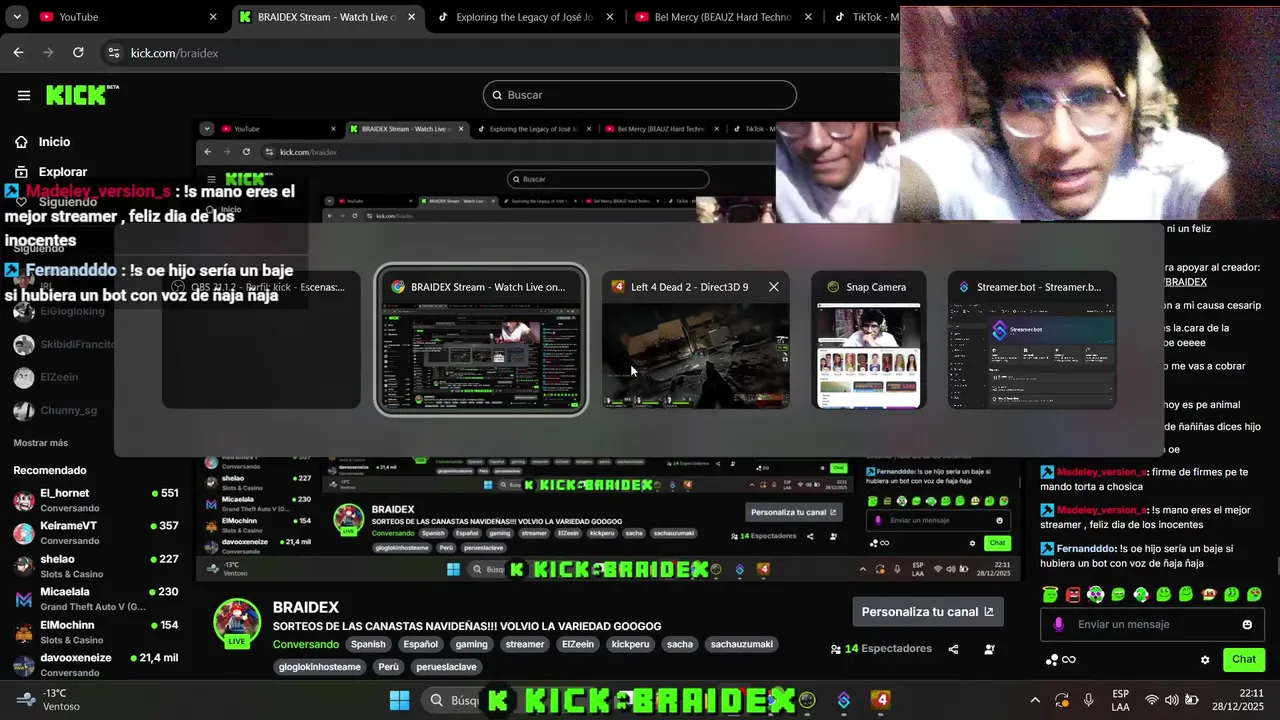Open Wi-Fi network tray icon

[x=1152, y=700]
